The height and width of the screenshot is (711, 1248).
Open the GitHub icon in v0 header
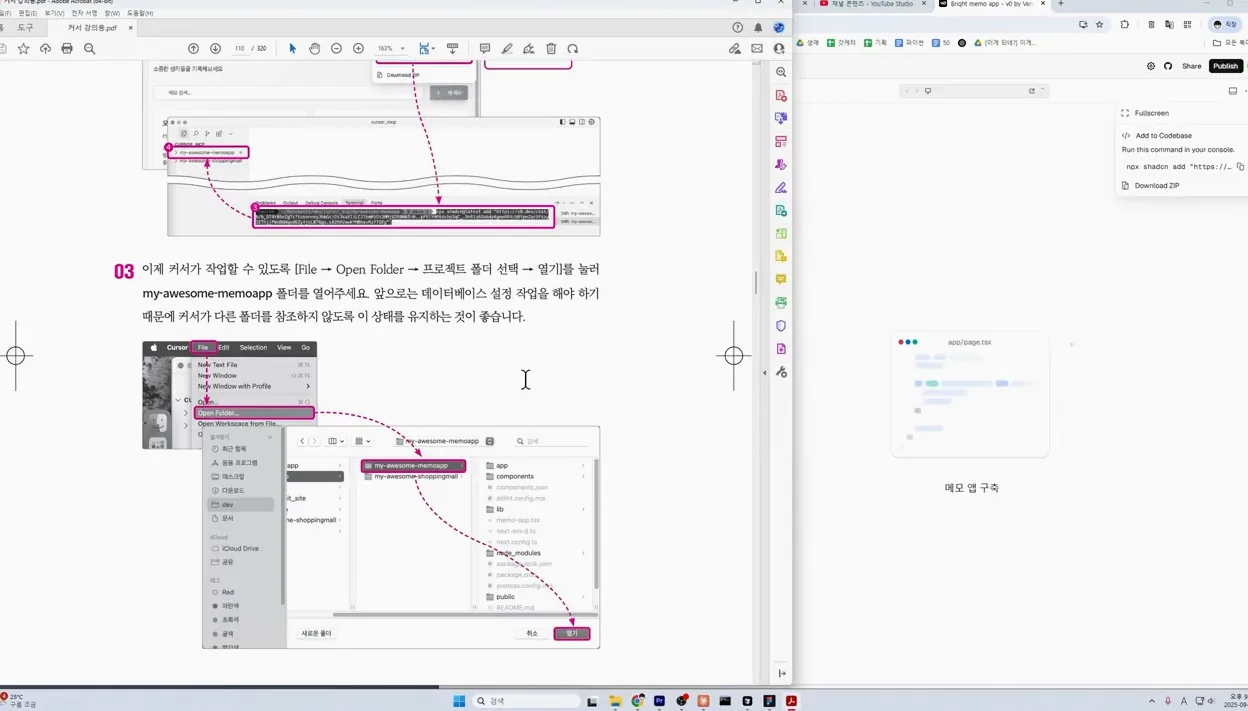1168,66
